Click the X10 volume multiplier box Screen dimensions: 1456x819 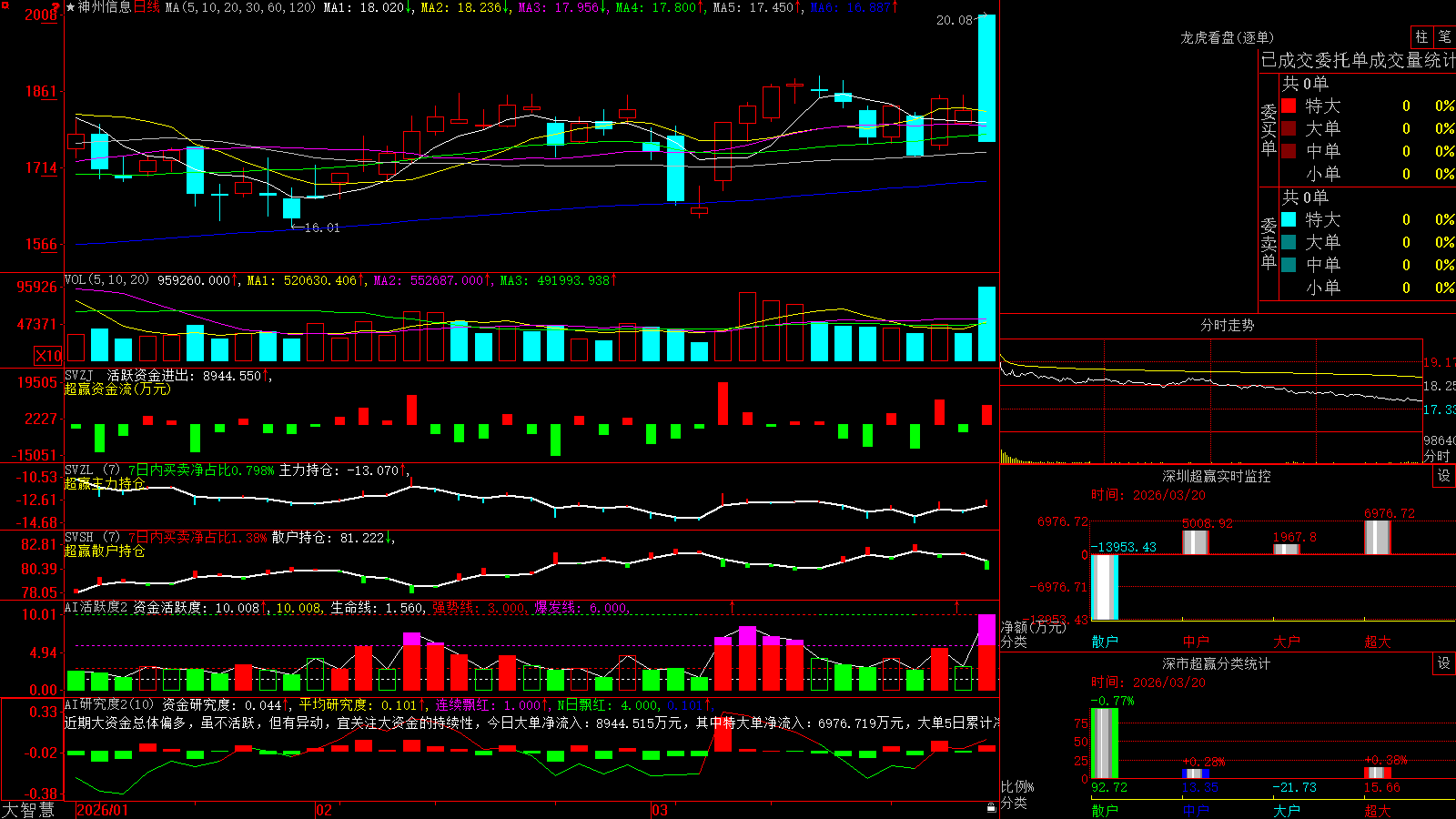[48, 356]
